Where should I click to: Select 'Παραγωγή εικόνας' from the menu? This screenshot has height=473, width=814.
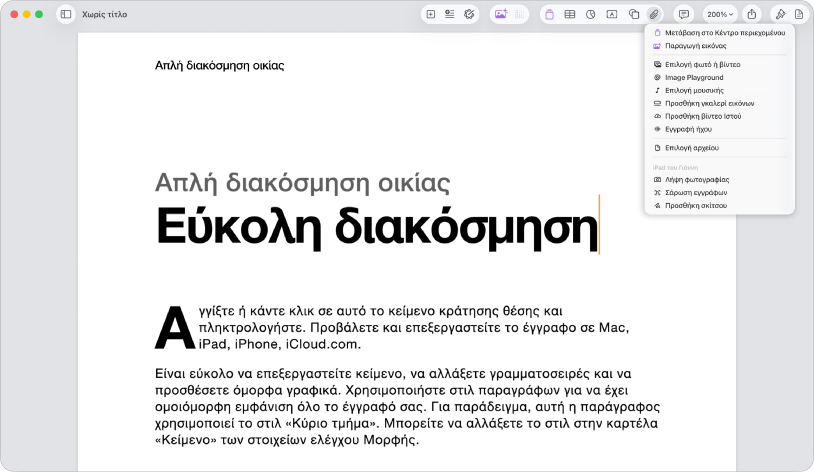pos(720,46)
